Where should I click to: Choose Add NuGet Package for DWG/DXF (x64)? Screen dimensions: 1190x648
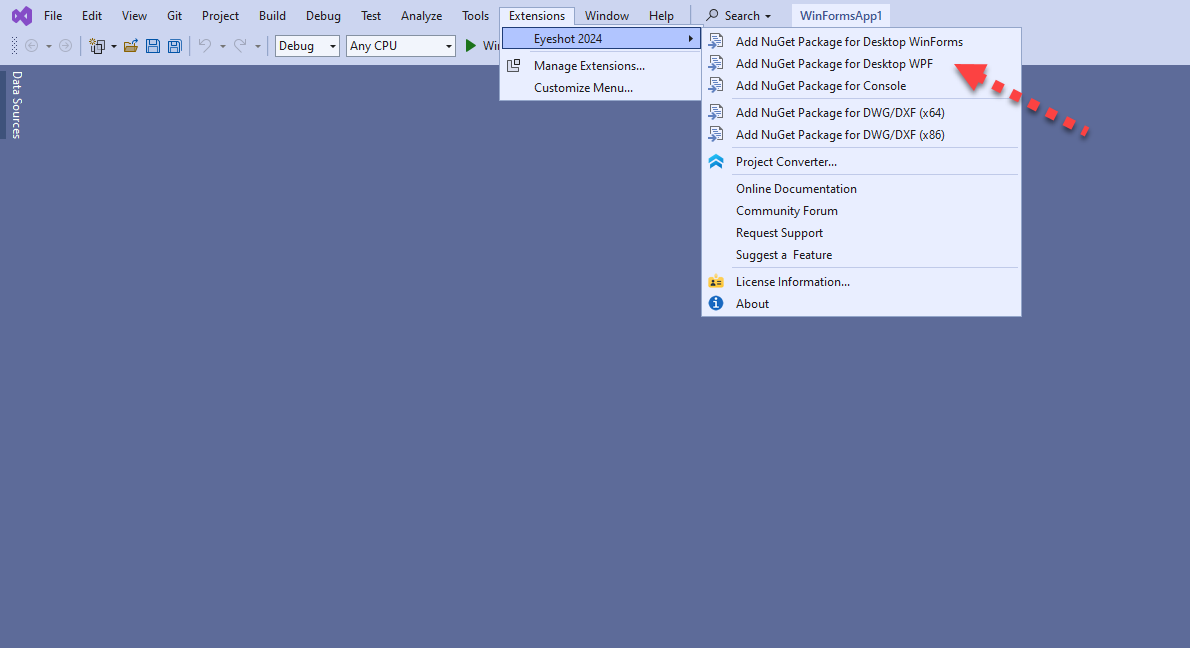[861, 112]
